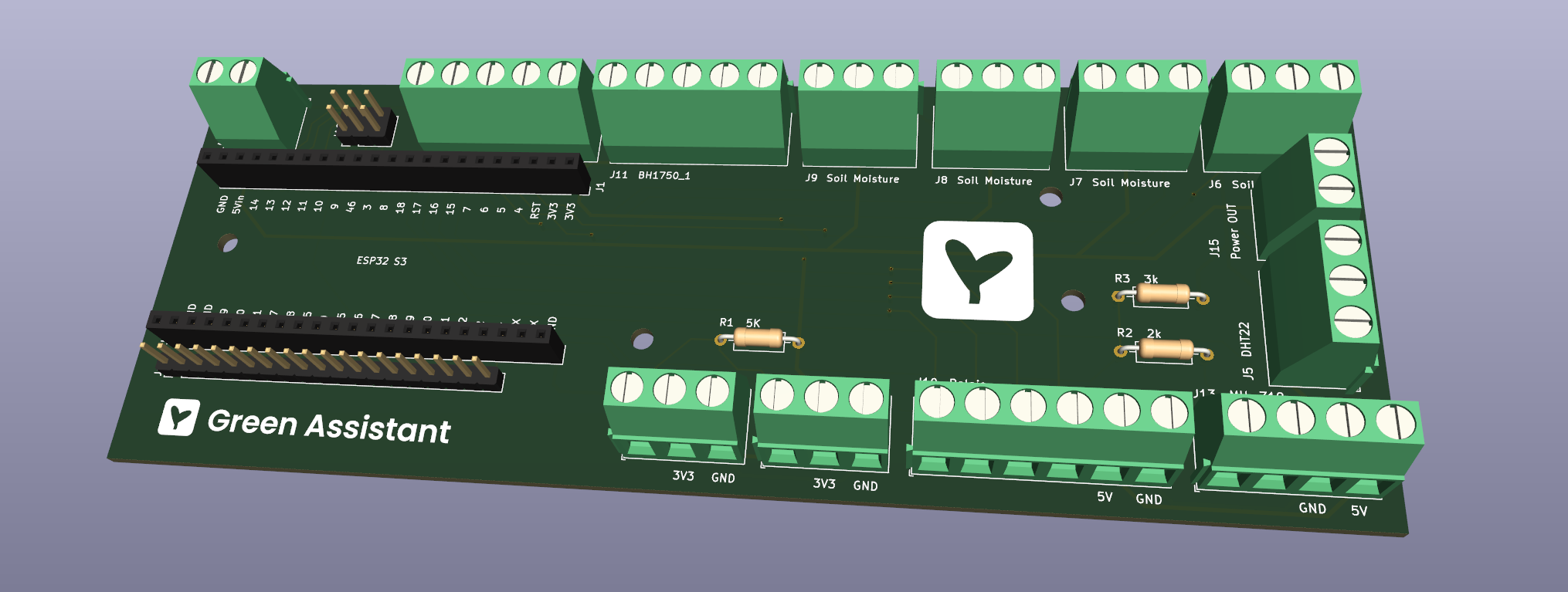Click the ESP32 S3 silkscreen label
The height and width of the screenshot is (592, 1568).
382,261
